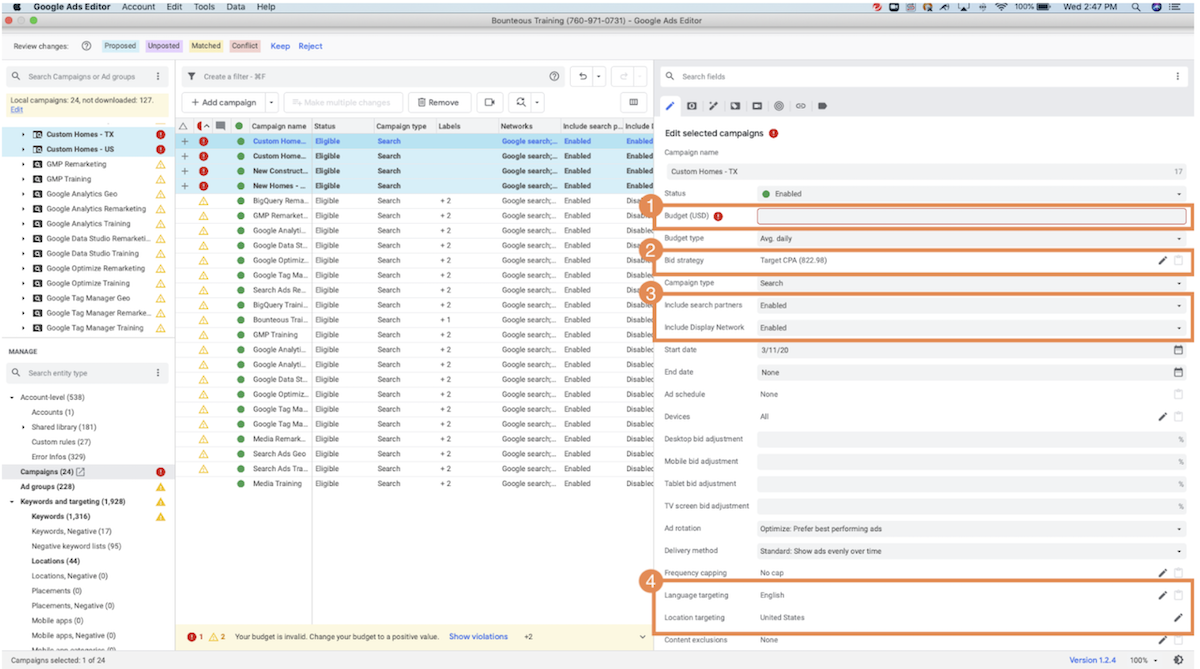Viewport: 1200px width, 669px height.
Task: Click the Edit link under local campaigns
Action: 16,109
